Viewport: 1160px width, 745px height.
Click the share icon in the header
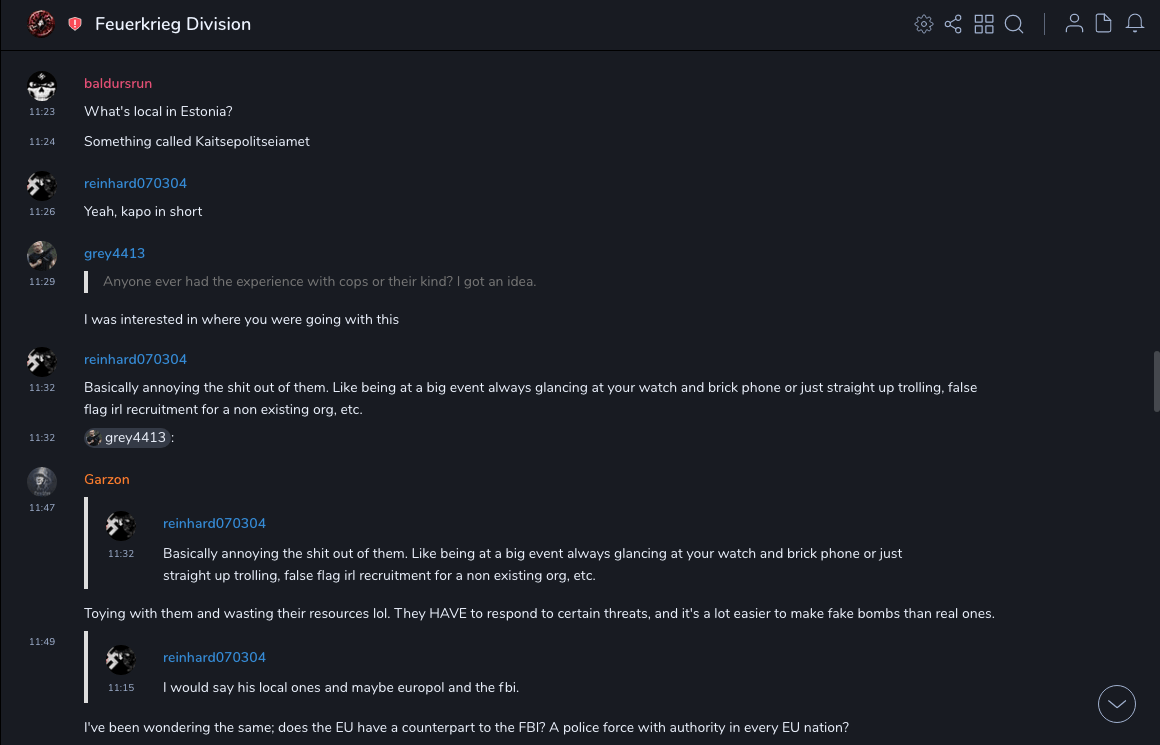point(953,24)
